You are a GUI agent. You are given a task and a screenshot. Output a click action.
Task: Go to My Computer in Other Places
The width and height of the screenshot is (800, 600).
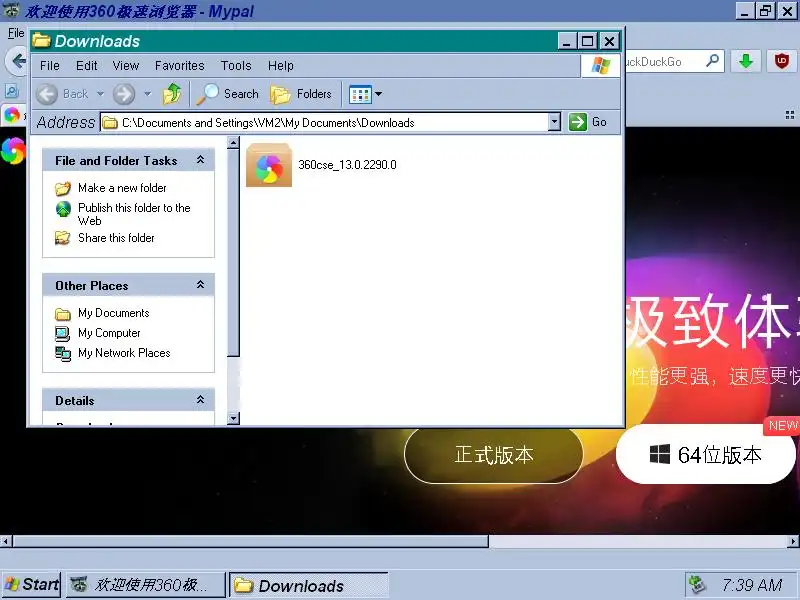[109, 333]
